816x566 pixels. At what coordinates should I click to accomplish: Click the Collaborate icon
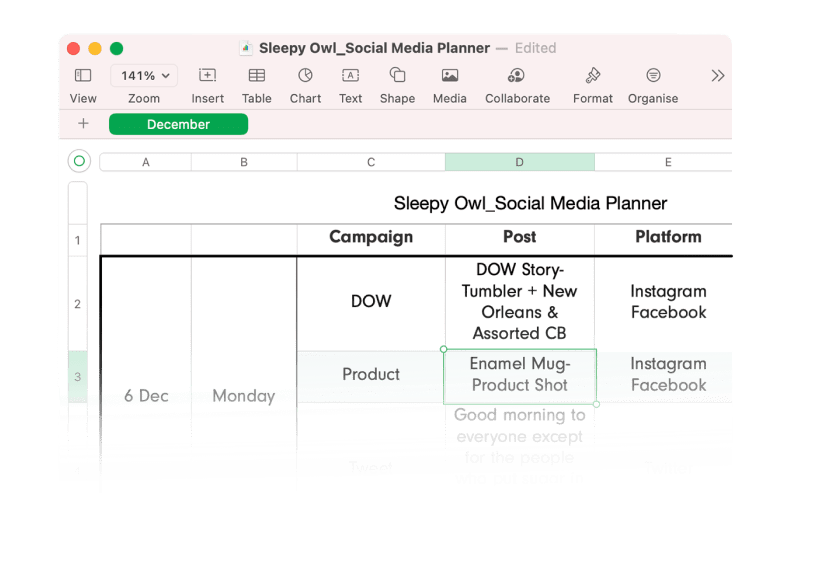[517, 76]
